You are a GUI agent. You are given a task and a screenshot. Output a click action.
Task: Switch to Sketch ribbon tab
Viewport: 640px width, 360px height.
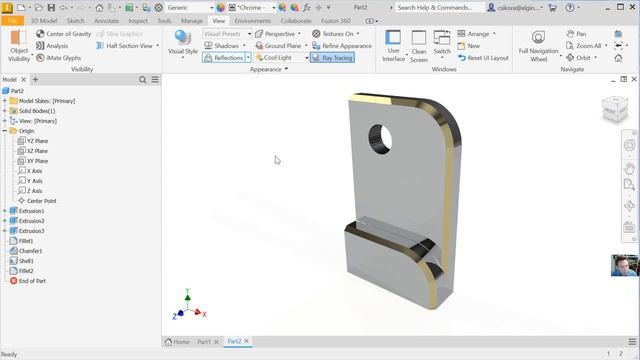click(76, 20)
